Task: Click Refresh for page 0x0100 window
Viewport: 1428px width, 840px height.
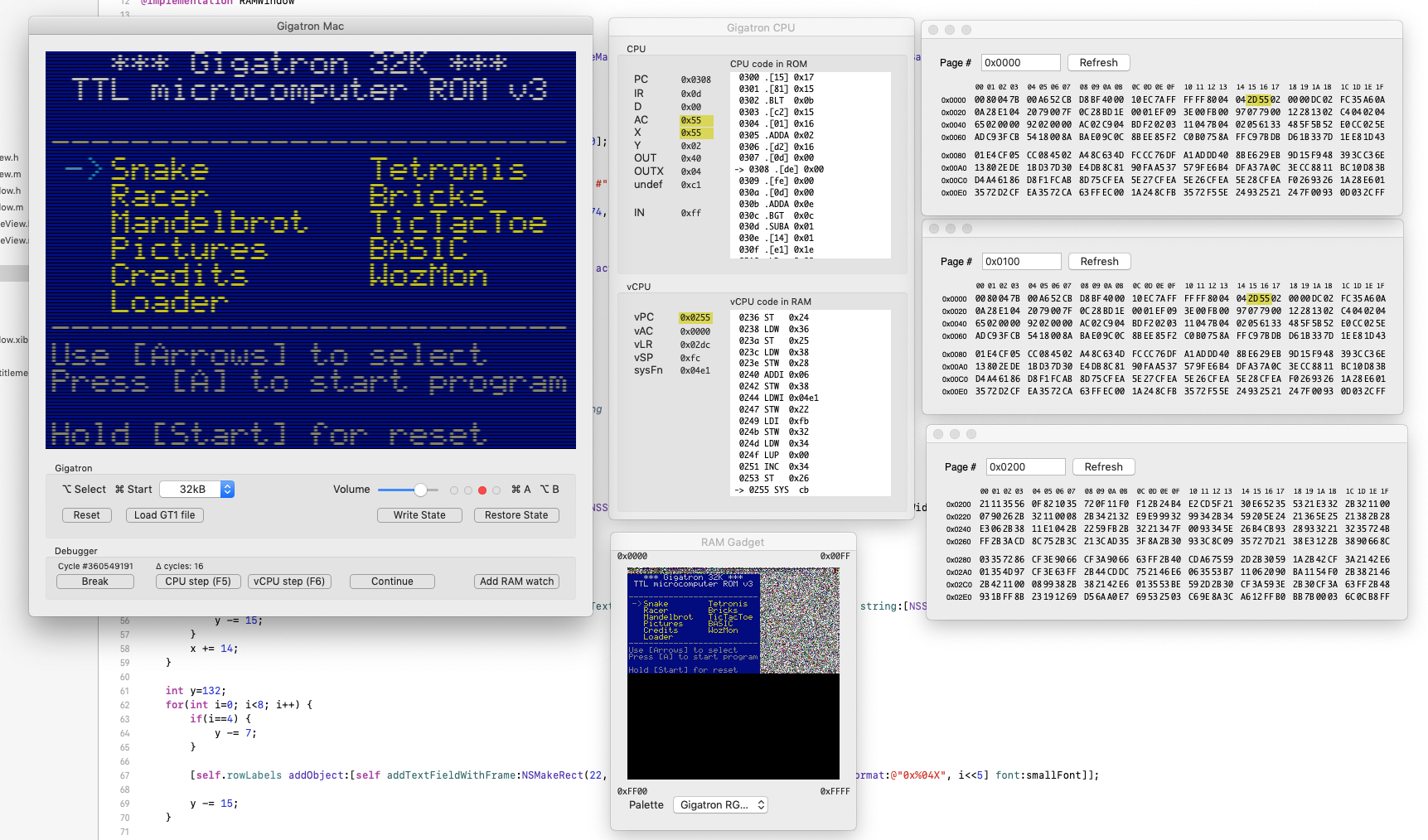Action: coord(1100,262)
